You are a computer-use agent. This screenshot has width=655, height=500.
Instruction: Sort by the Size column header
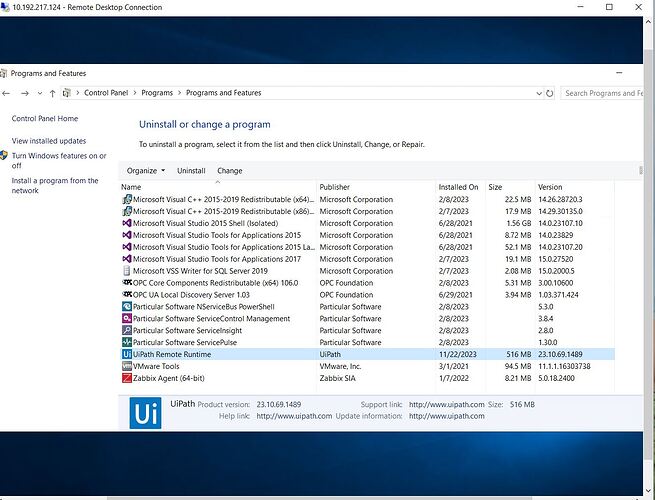click(510, 187)
